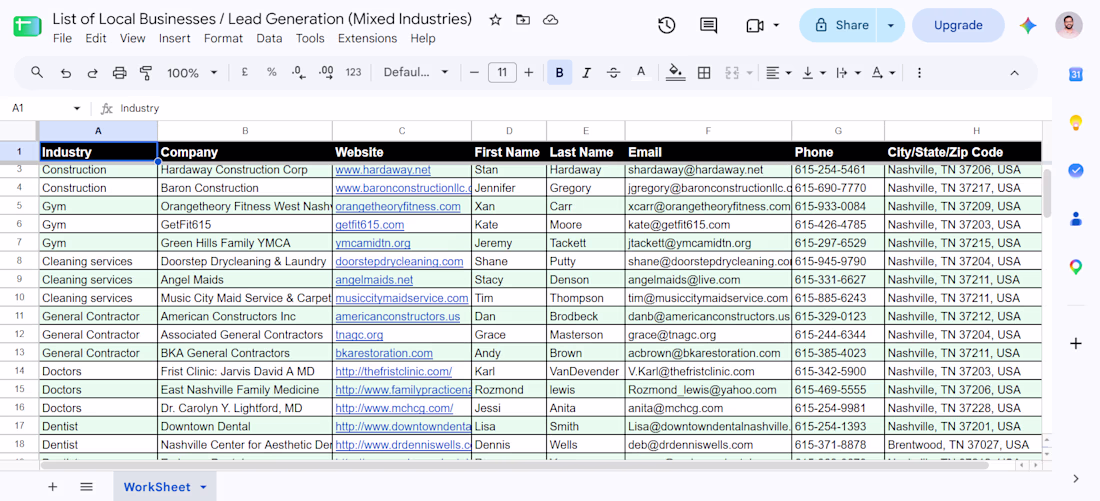Open all sheets list icon
The height and width of the screenshot is (501, 1100).
point(86,486)
